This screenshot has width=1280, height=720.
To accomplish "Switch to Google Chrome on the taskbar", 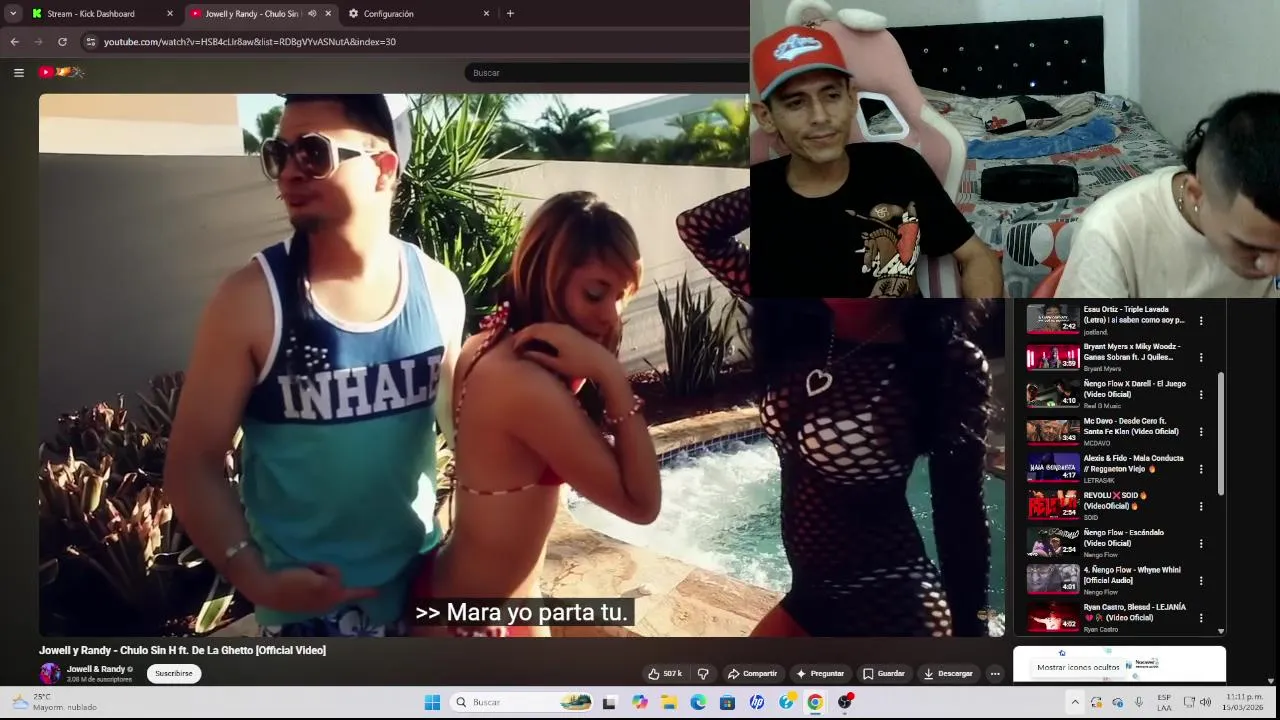I will [x=815, y=702].
